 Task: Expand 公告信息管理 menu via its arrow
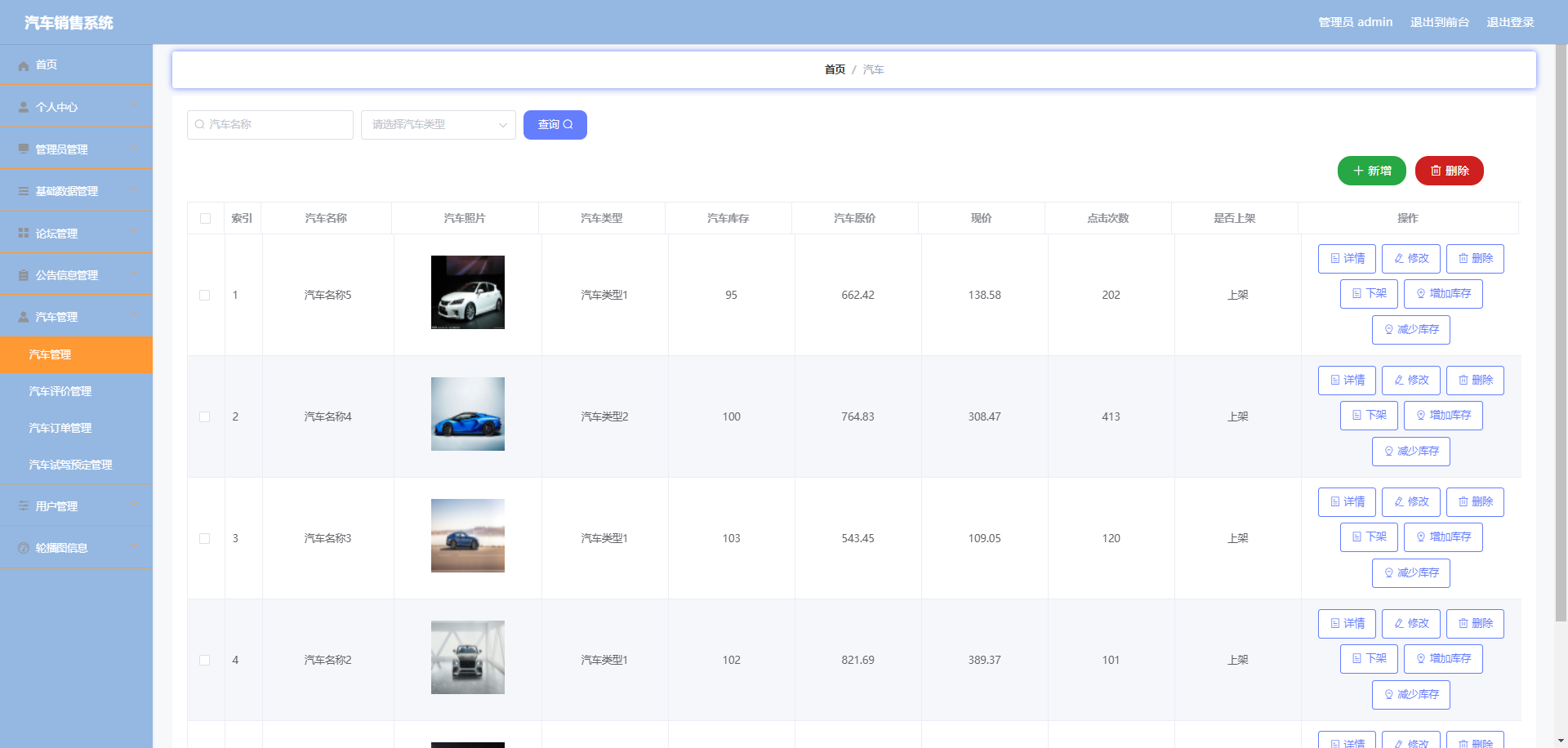pyautogui.click(x=134, y=274)
